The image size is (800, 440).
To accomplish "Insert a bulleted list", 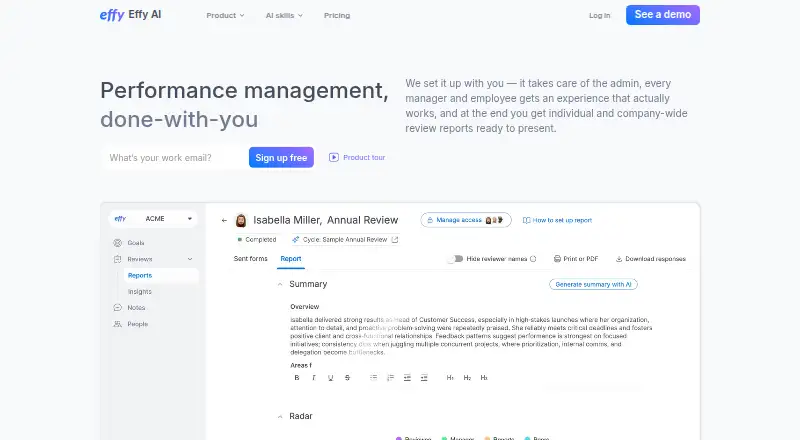I will click(373, 378).
